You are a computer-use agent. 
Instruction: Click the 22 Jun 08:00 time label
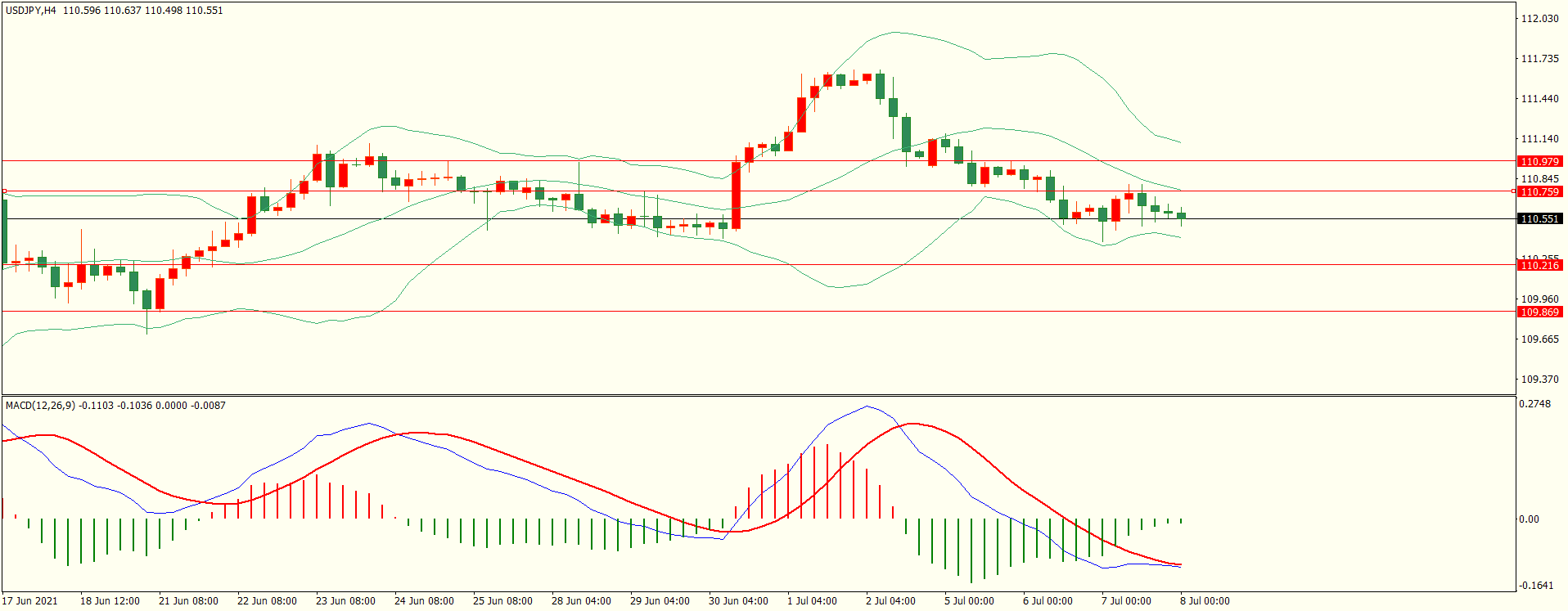(267, 601)
